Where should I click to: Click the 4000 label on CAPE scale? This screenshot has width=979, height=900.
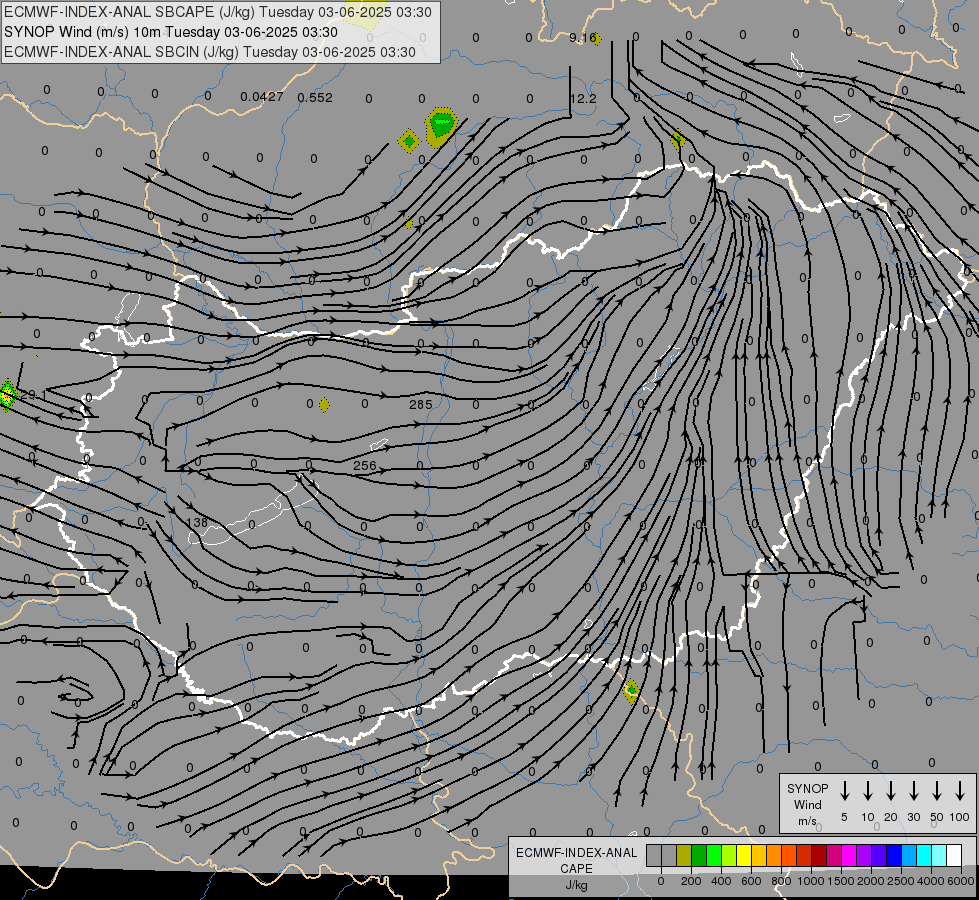(x=930, y=881)
